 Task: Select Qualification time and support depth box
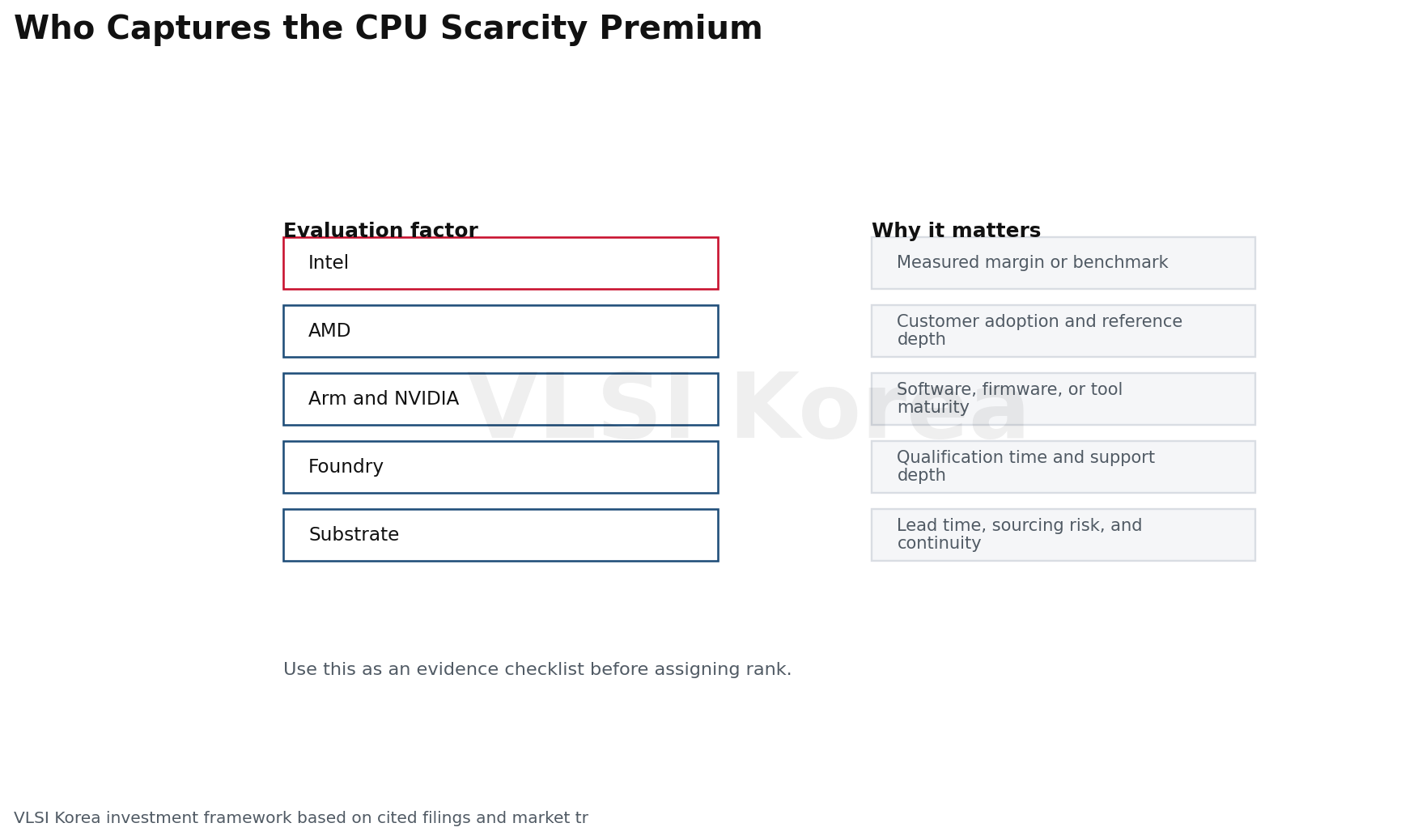click(x=1063, y=467)
